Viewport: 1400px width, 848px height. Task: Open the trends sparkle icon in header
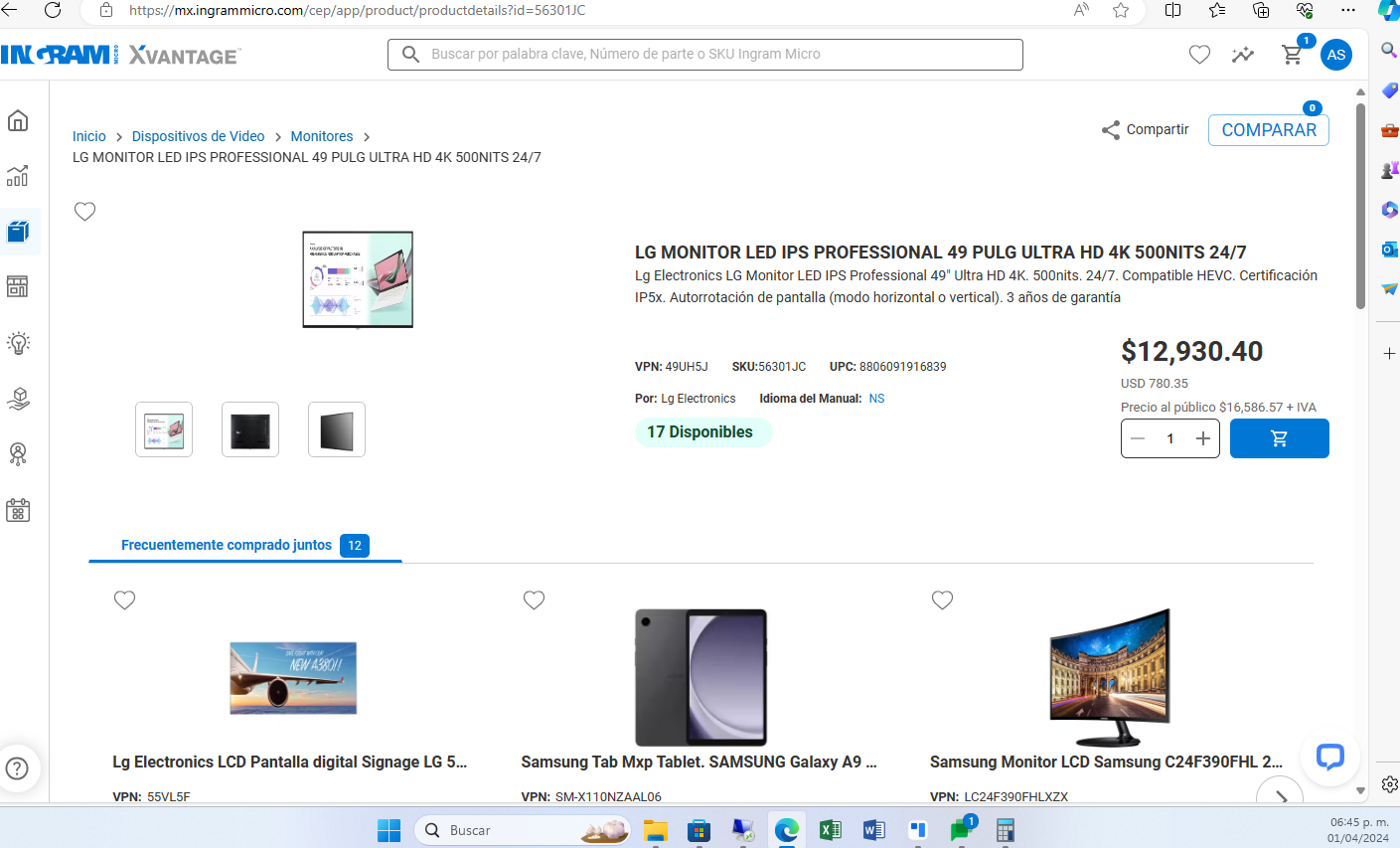[1243, 55]
